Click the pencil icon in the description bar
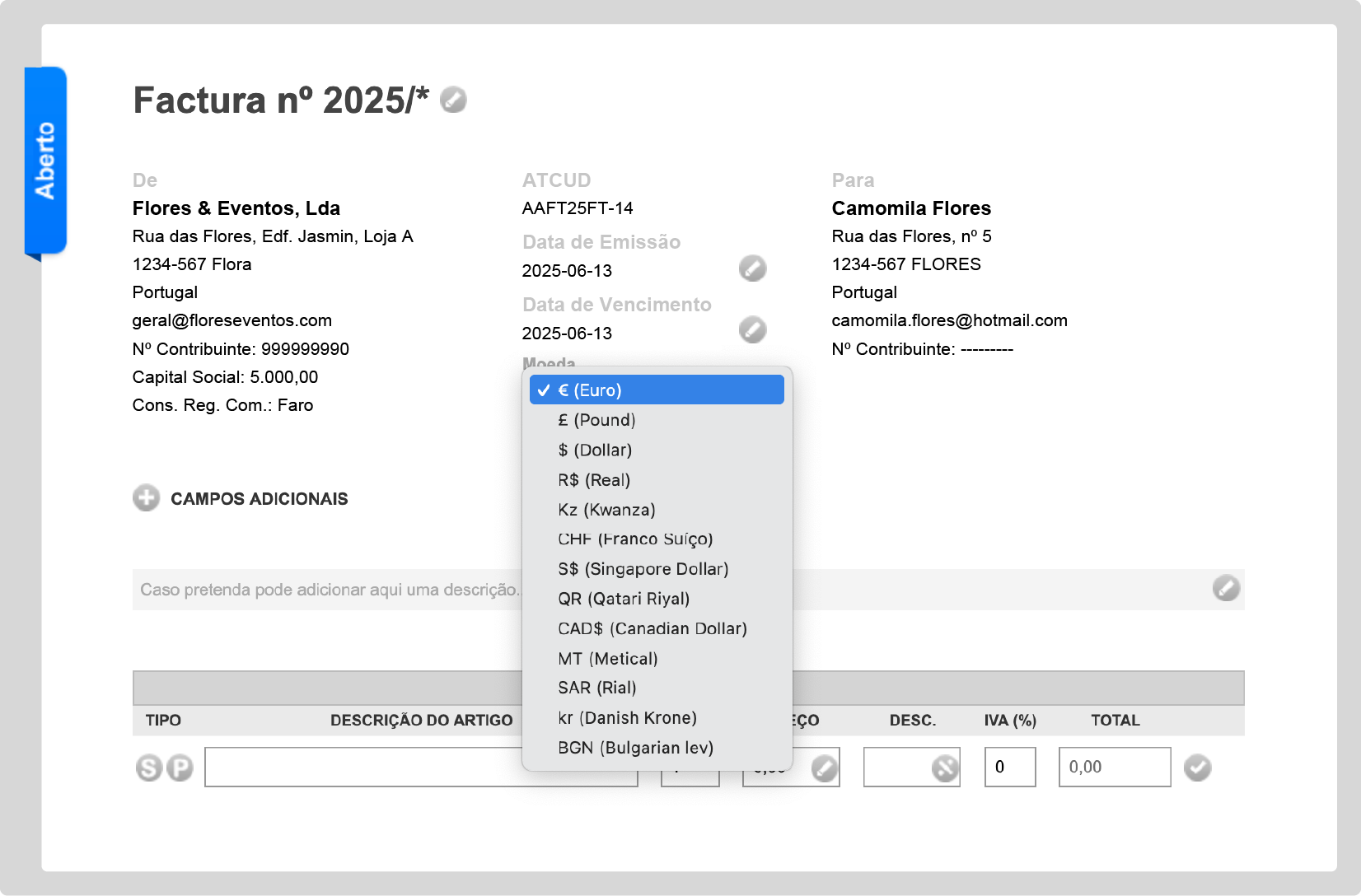The image size is (1361, 896). click(1225, 588)
